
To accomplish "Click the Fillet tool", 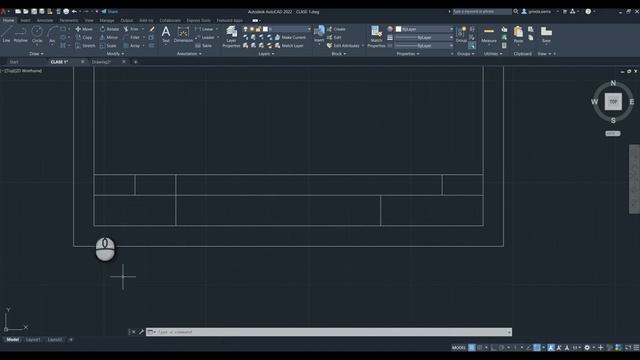I will (x=131, y=37).
